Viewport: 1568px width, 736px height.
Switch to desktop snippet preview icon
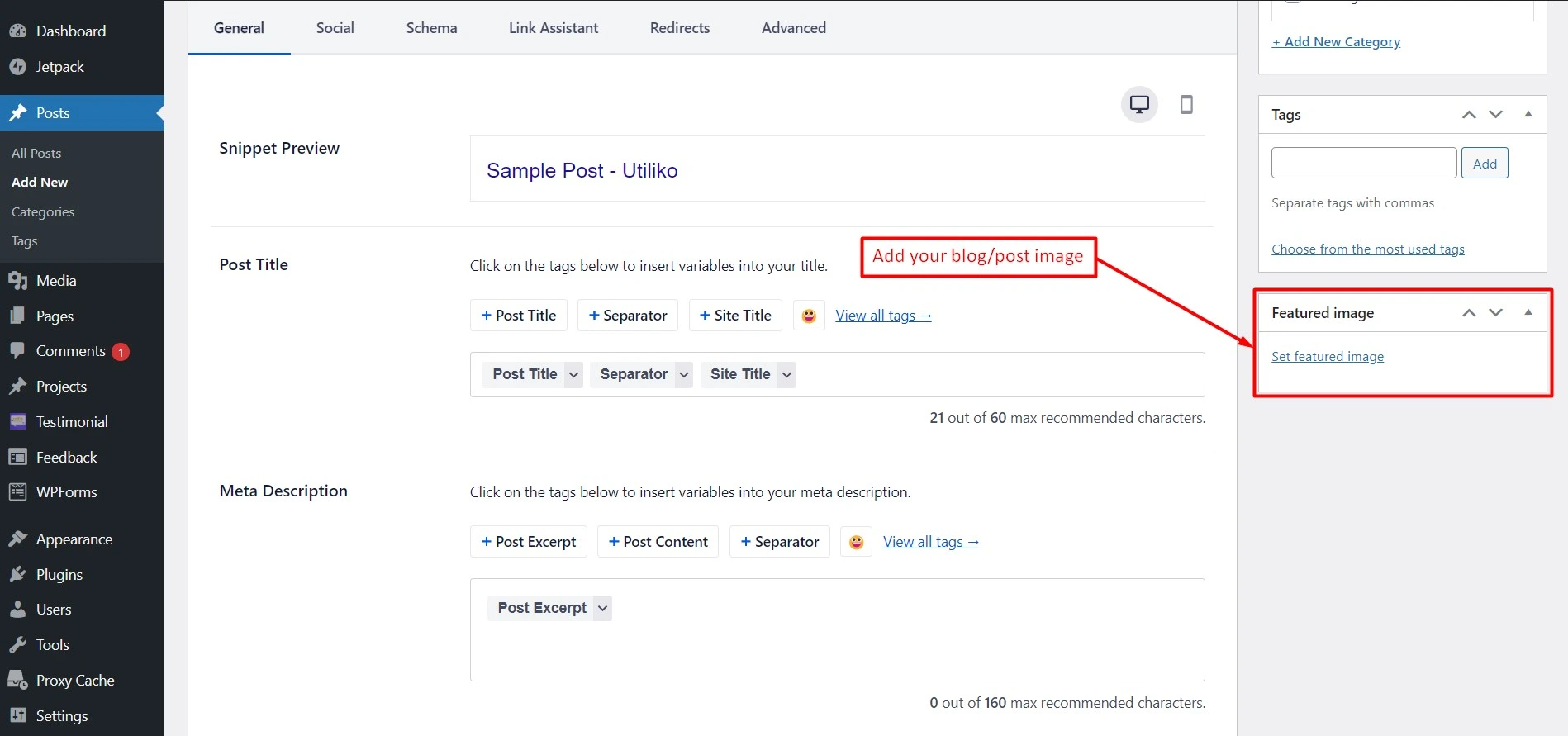[1139, 105]
